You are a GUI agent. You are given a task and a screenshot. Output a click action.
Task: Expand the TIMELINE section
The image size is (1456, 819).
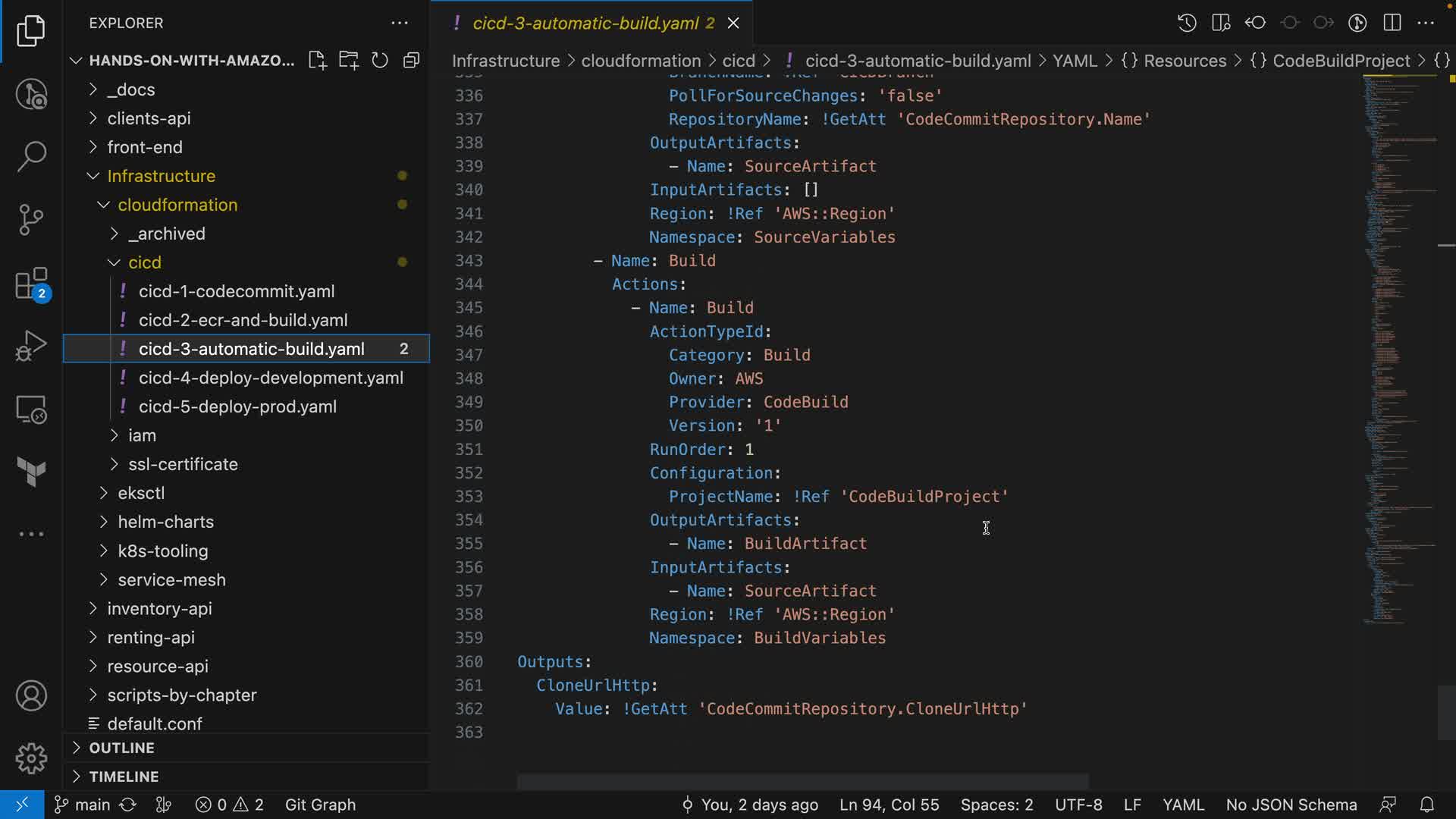(x=124, y=777)
